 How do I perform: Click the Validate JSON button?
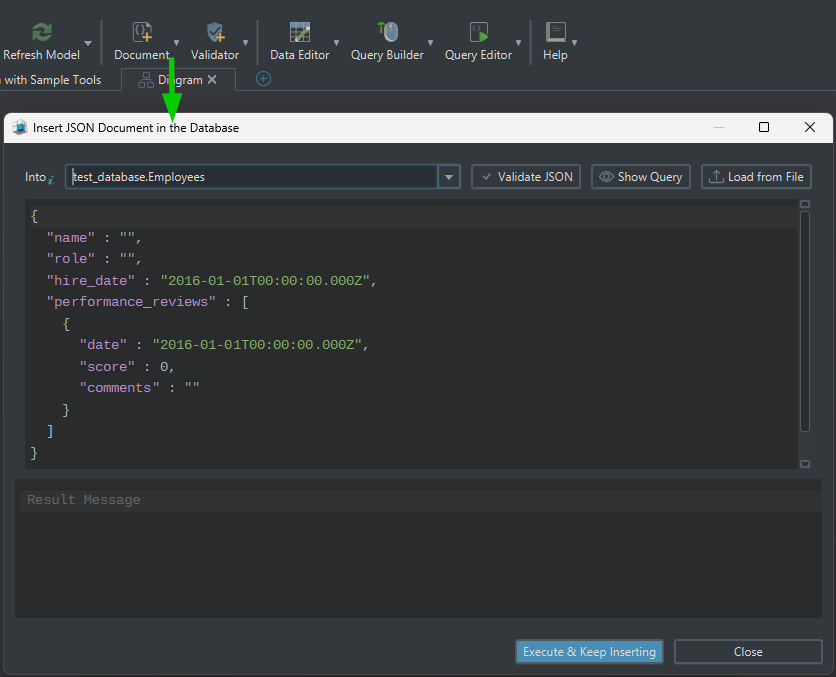click(x=526, y=177)
